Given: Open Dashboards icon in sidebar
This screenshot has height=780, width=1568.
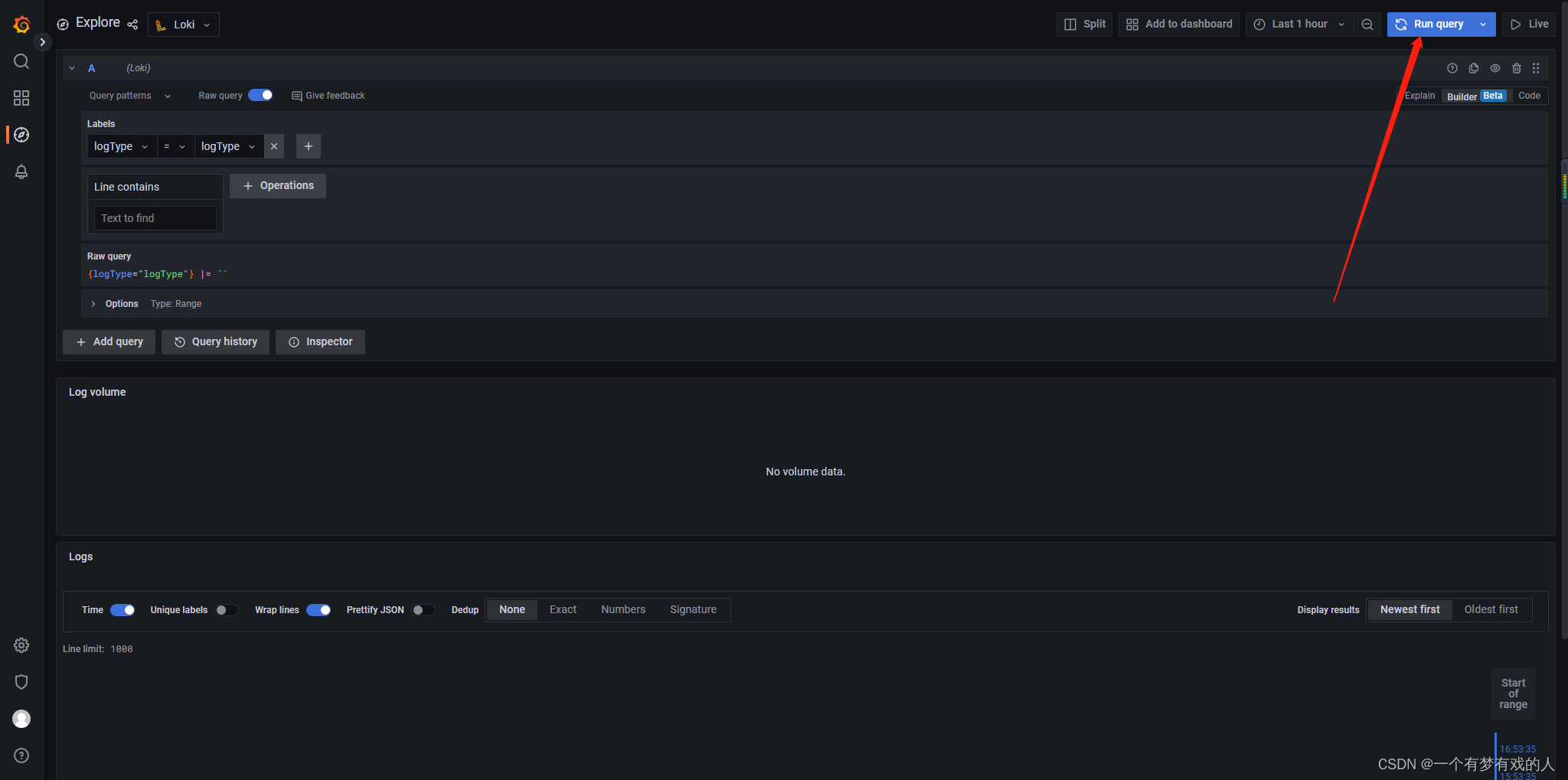Looking at the screenshot, I should (x=21, y=98).
